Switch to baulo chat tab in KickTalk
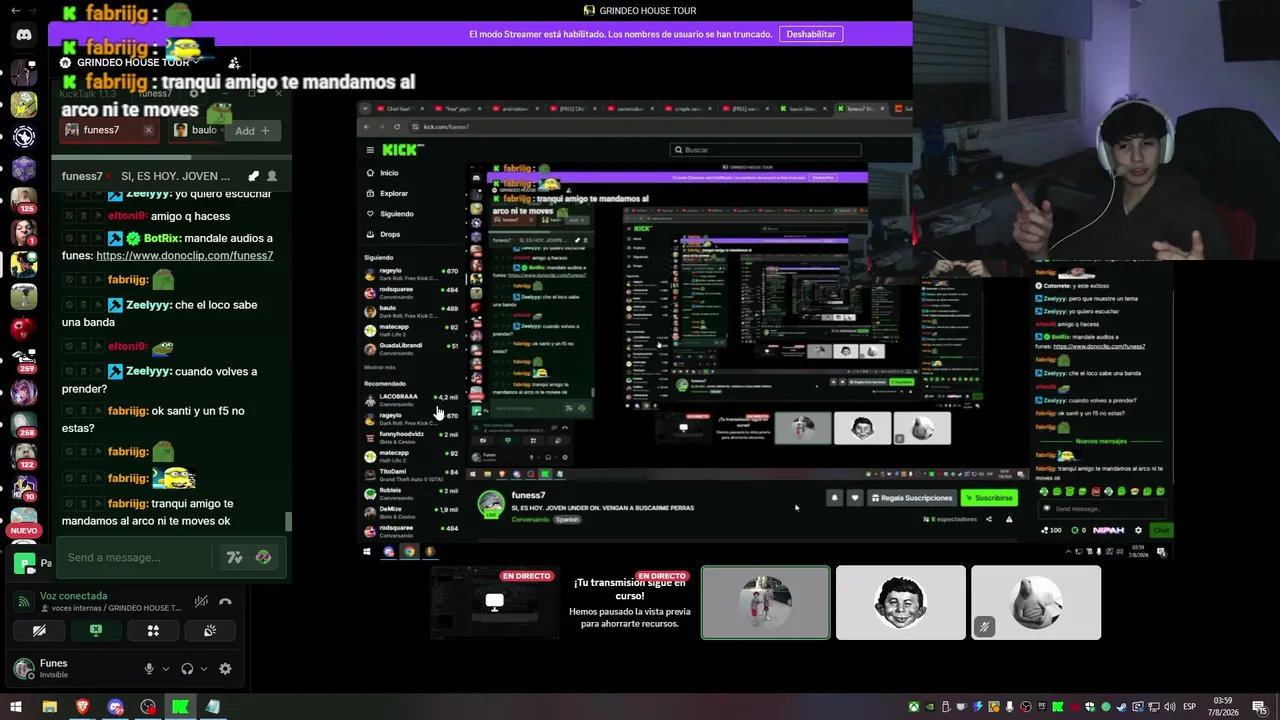The width and height of the screenshot is (1280, 720). pos(195,130)
